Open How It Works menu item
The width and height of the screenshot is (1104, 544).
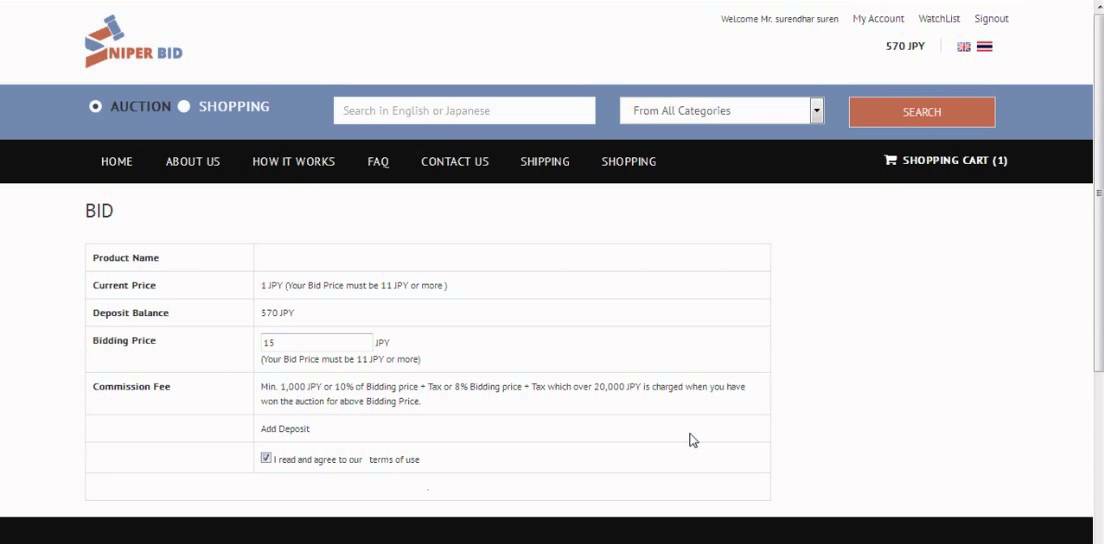click(294, 161)
